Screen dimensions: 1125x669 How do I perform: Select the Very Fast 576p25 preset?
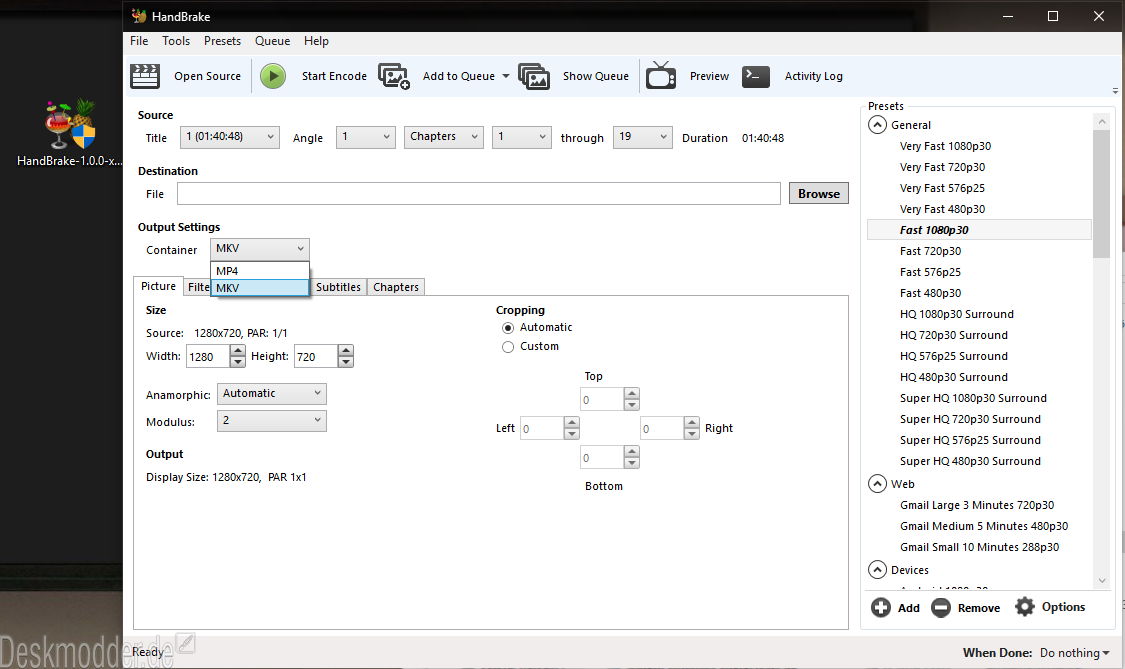[942, 188]
